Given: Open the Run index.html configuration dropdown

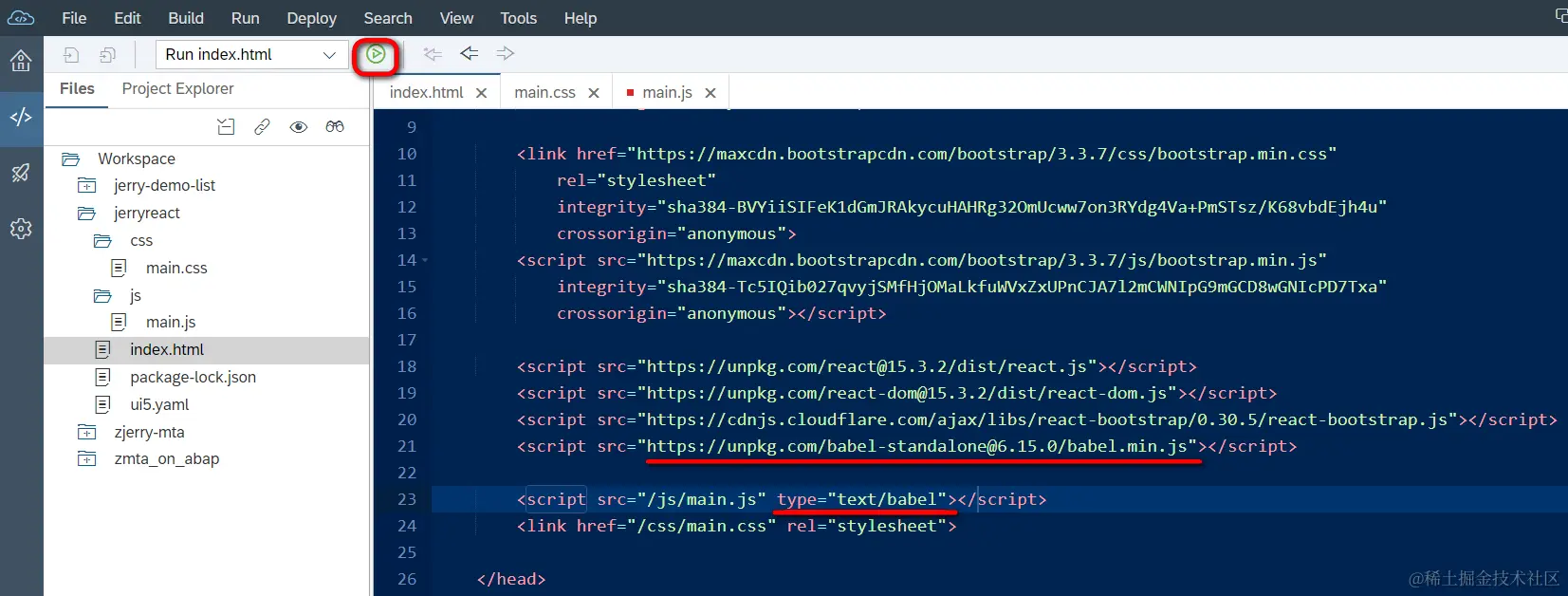Looking at the screenshot, I should (252, 55).
